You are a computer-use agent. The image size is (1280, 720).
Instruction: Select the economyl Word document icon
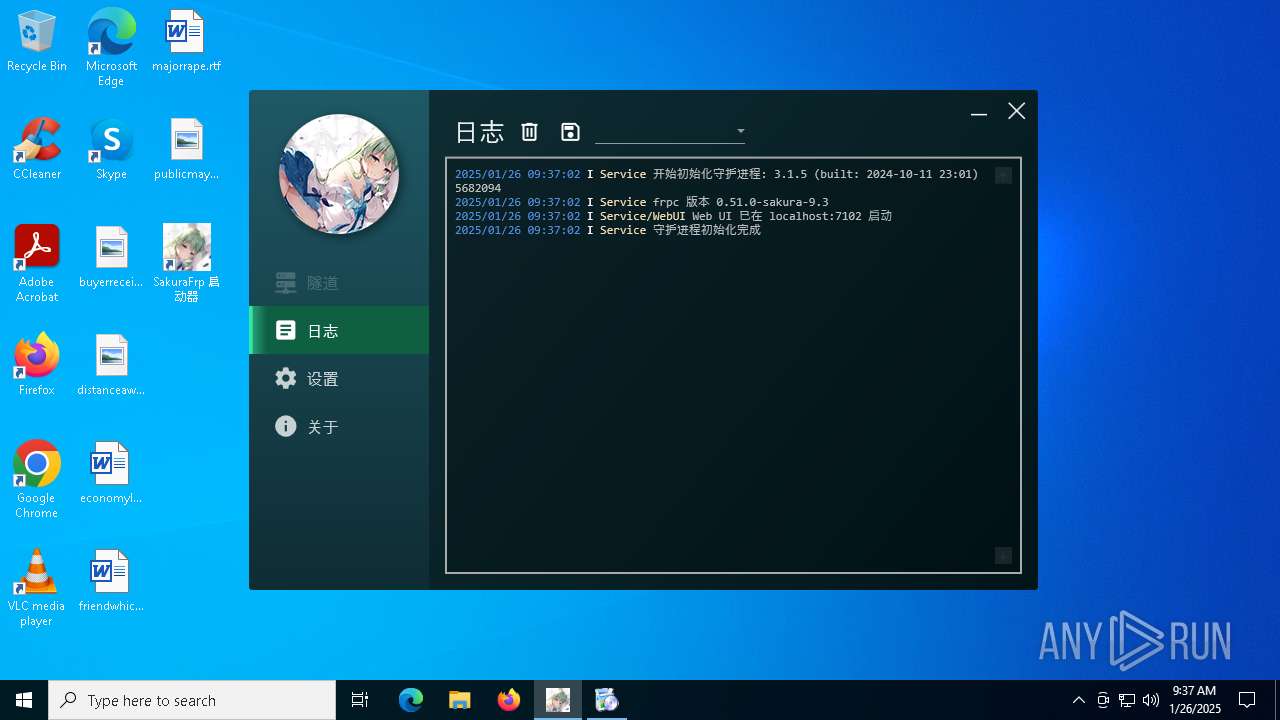point(111,474)
